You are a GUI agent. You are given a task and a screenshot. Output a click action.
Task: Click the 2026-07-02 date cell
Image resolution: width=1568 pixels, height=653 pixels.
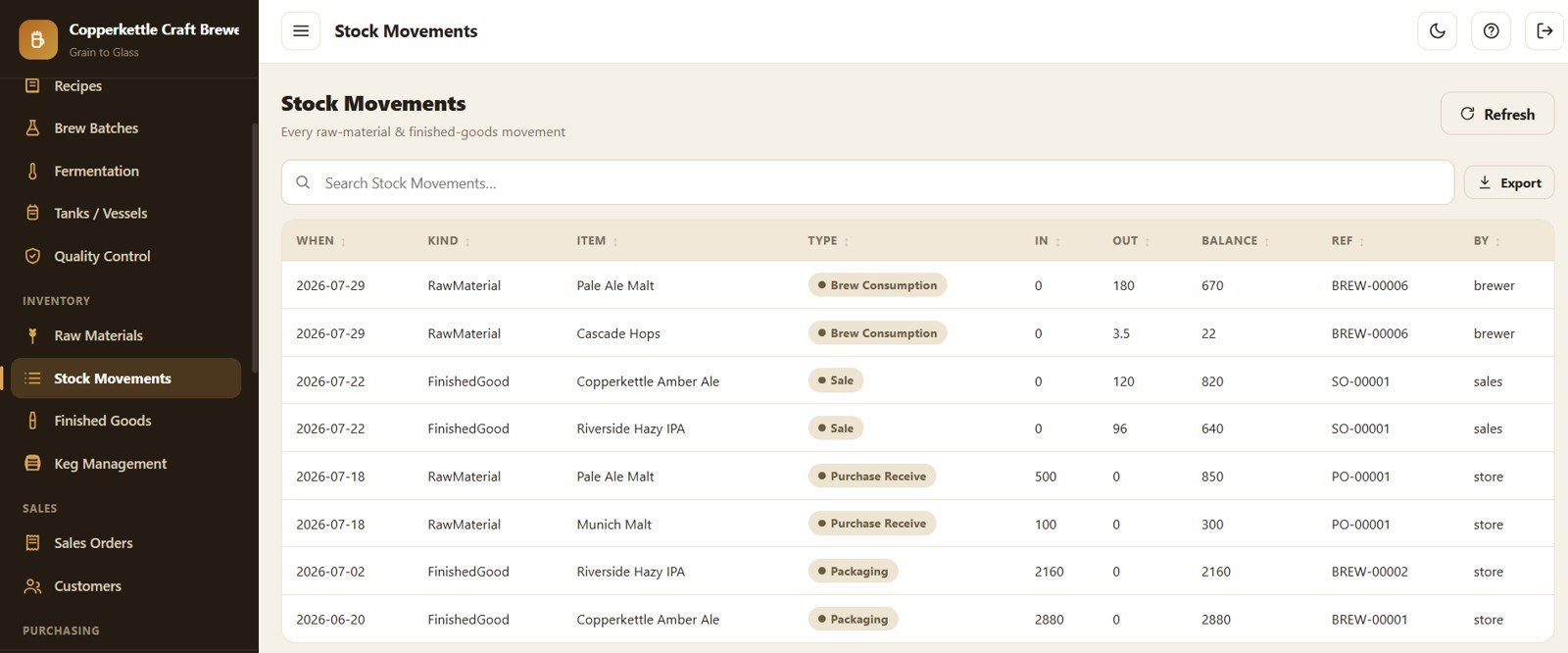pos(330,572)
